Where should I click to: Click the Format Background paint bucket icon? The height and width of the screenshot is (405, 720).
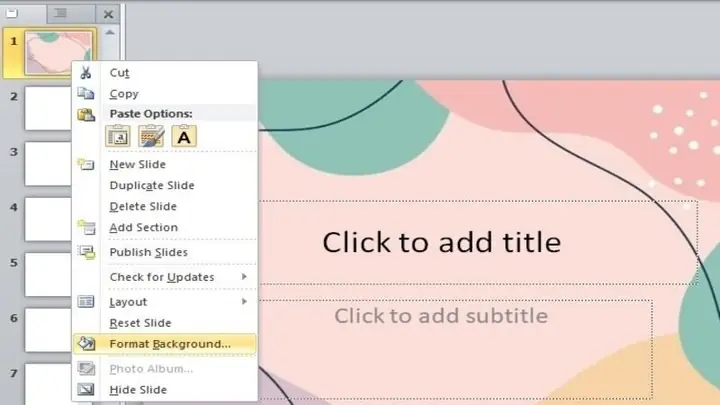point(86,343)
